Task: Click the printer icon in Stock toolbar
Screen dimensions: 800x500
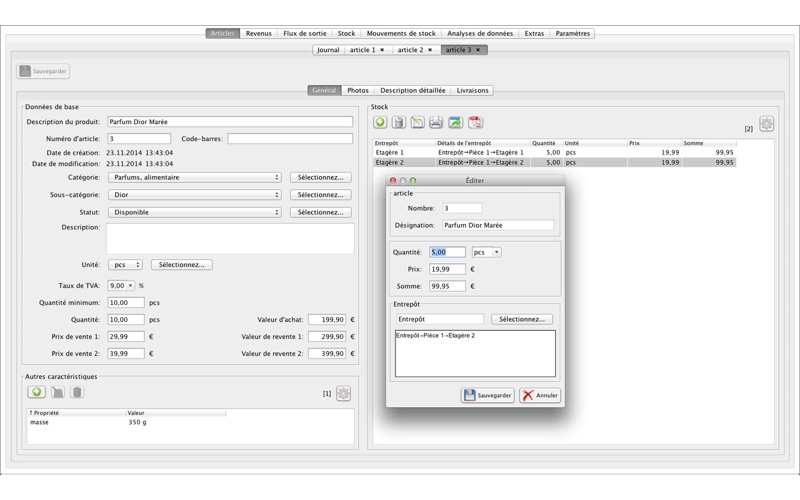Action: 436,122
